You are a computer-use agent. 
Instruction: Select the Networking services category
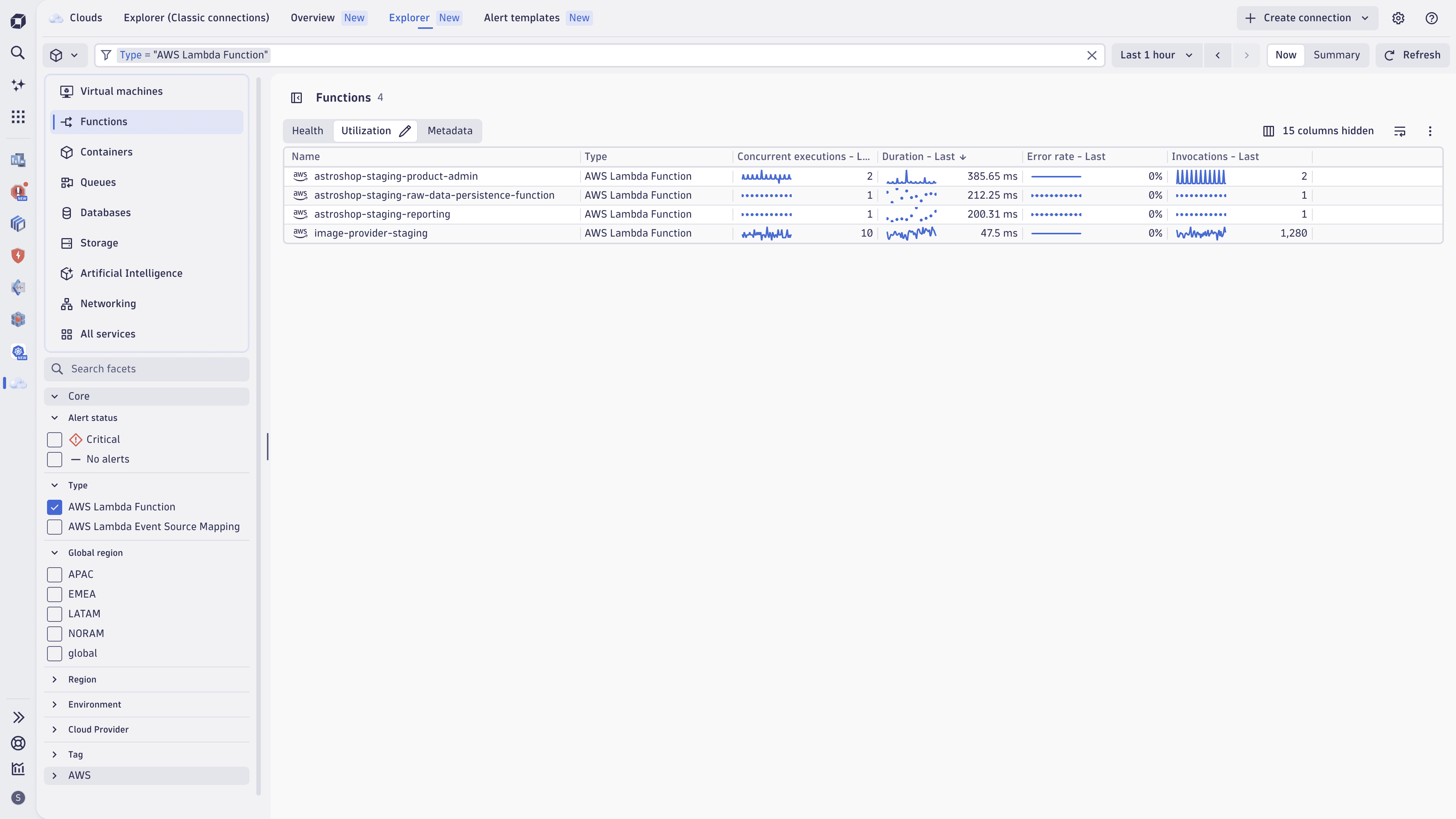point(107,303)
